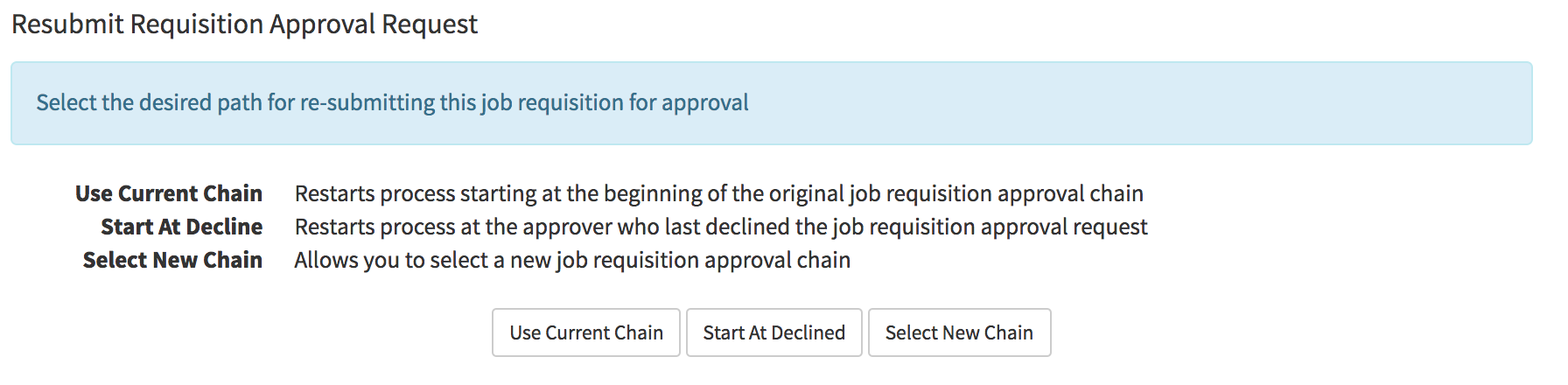The width and height of the screenshot is (1568, 385).
Task: Click the bold Start At Decline label
Action: coord(181,227)
